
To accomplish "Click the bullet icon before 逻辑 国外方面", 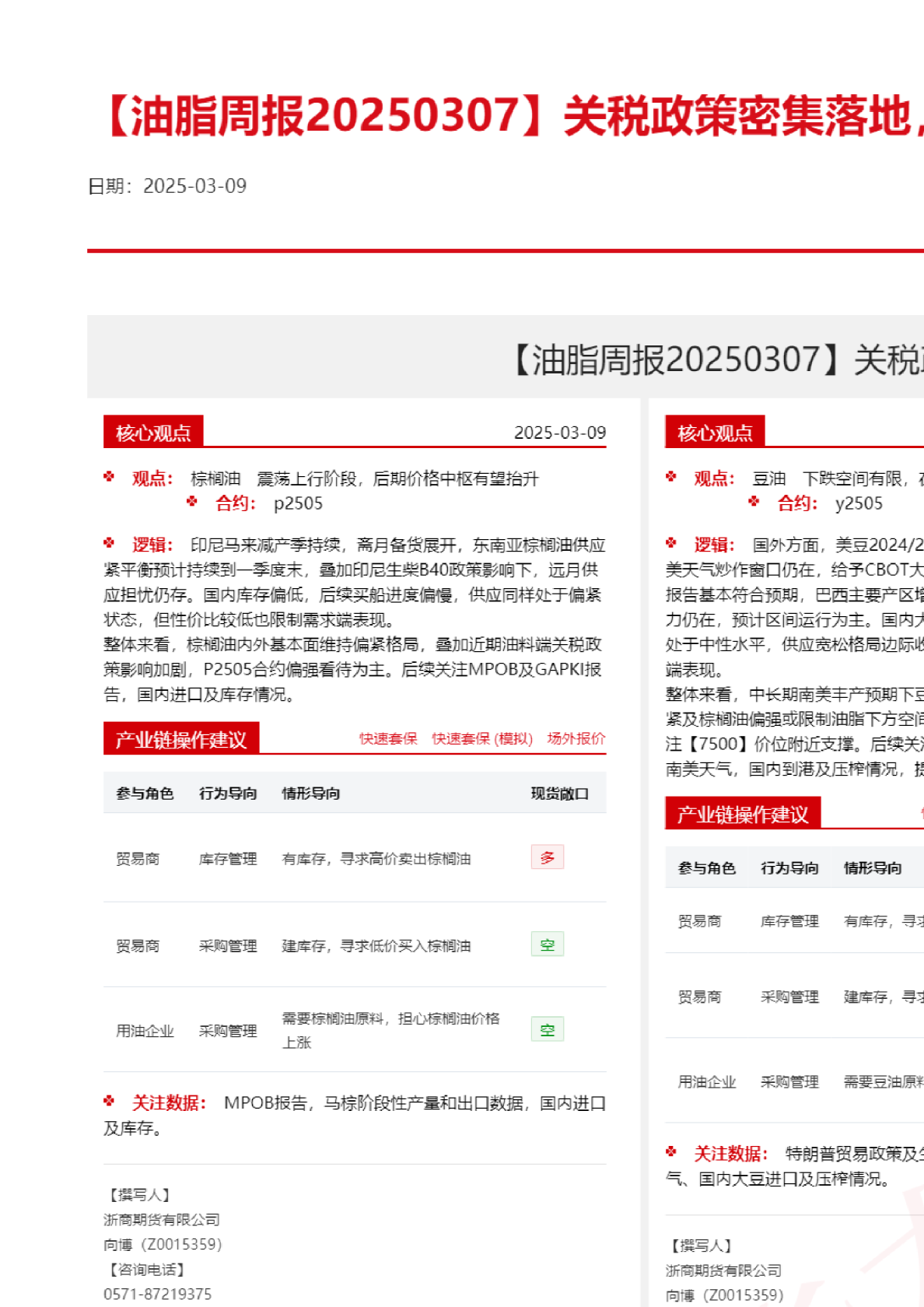I will tap(671, 543).
